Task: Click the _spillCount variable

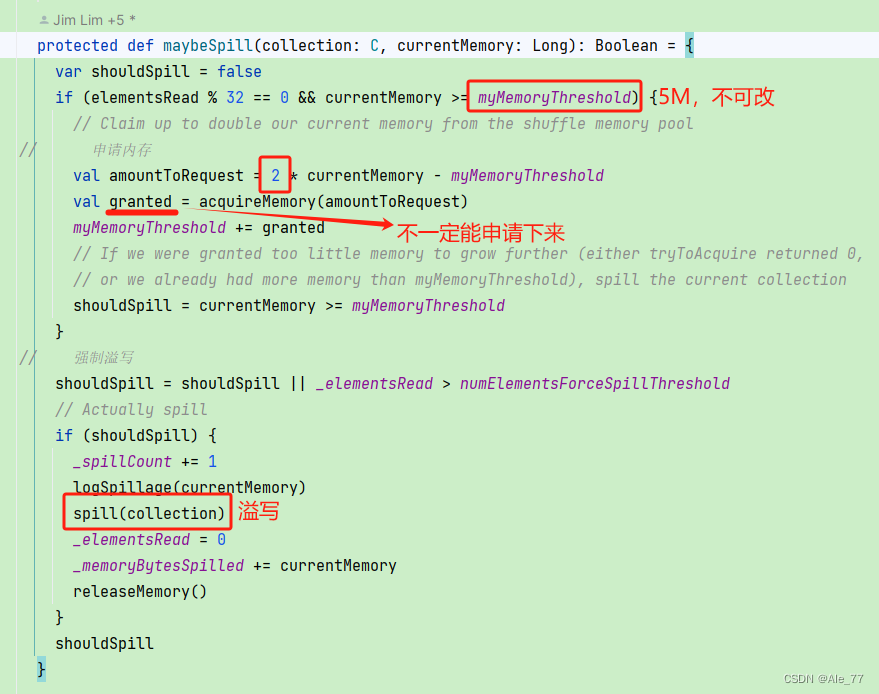Action: click(x=122, y=461)
